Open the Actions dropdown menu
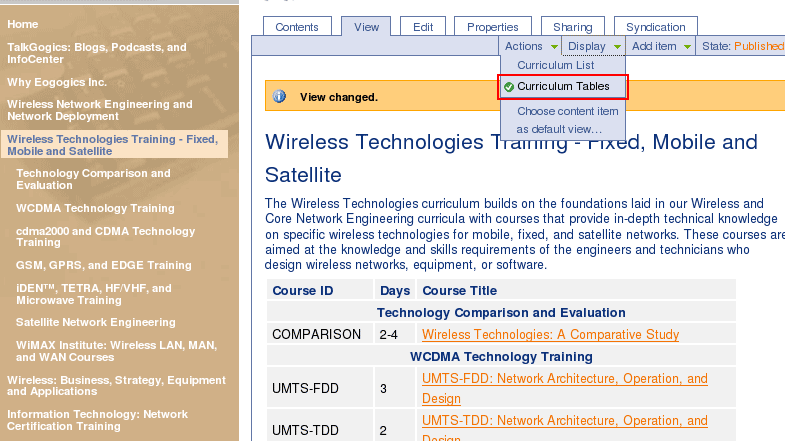The image size is (785, 441). click(530, 46)
